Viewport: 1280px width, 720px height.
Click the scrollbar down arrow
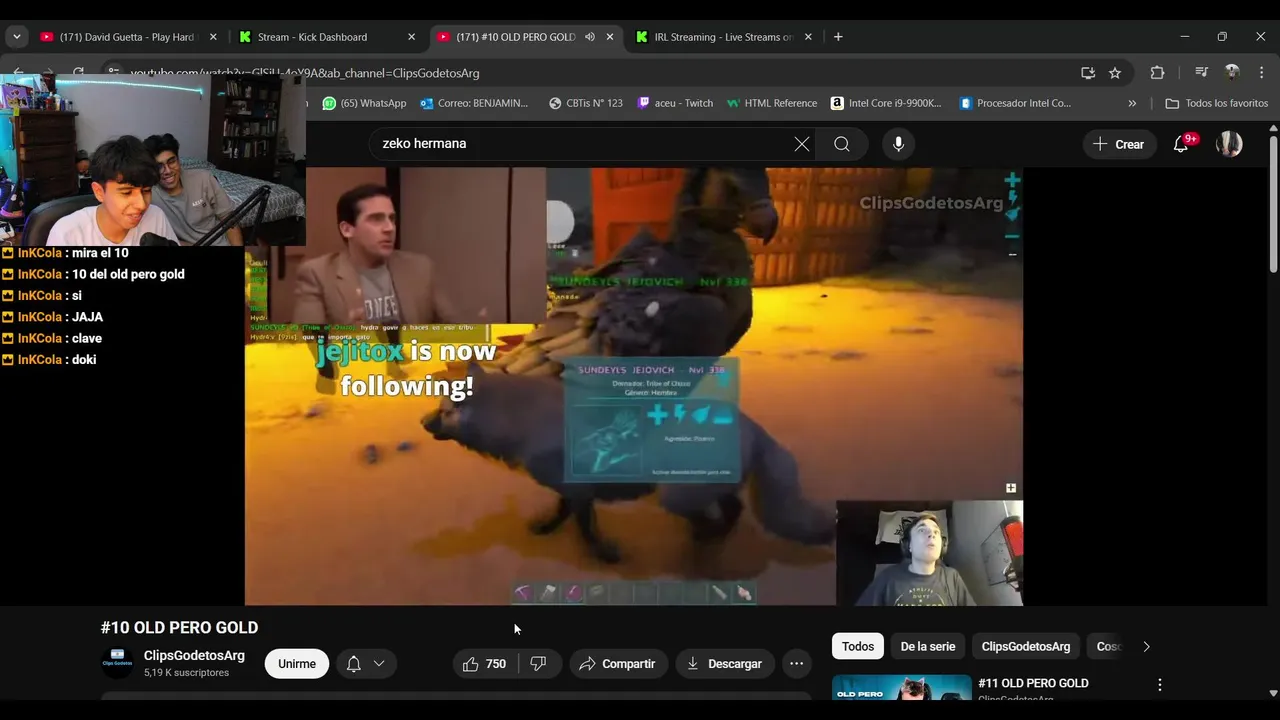point(1273,693)
